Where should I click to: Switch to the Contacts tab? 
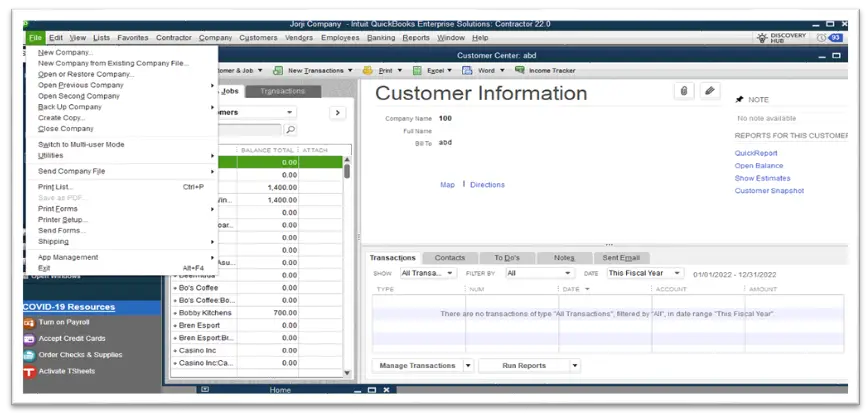(450, 258)
